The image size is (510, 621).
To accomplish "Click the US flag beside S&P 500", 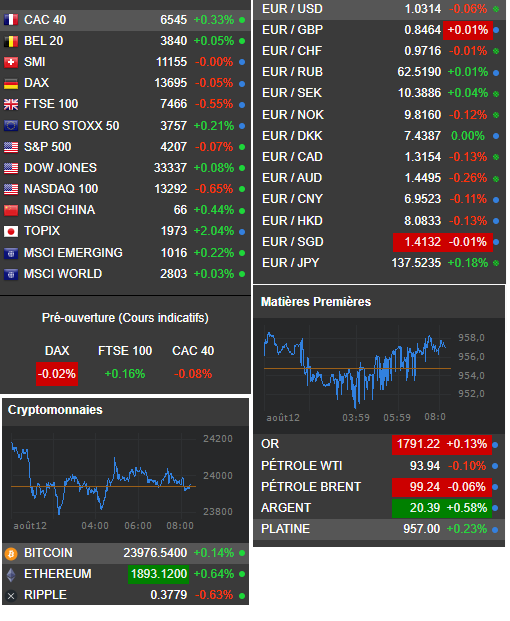I will pyautogui.click(x=11, y=147).
